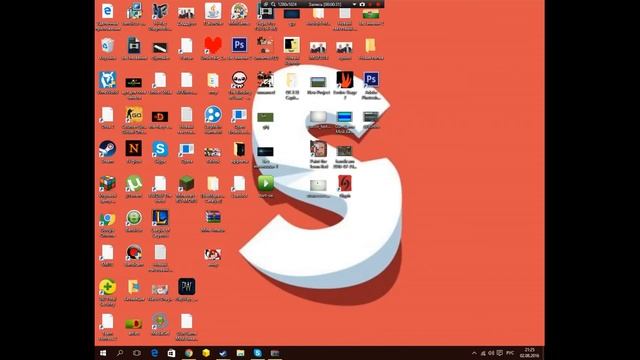
Task: Open the blue film-reel sphere desktop icon
Action: pyautogui.click(x=213, y=115)
